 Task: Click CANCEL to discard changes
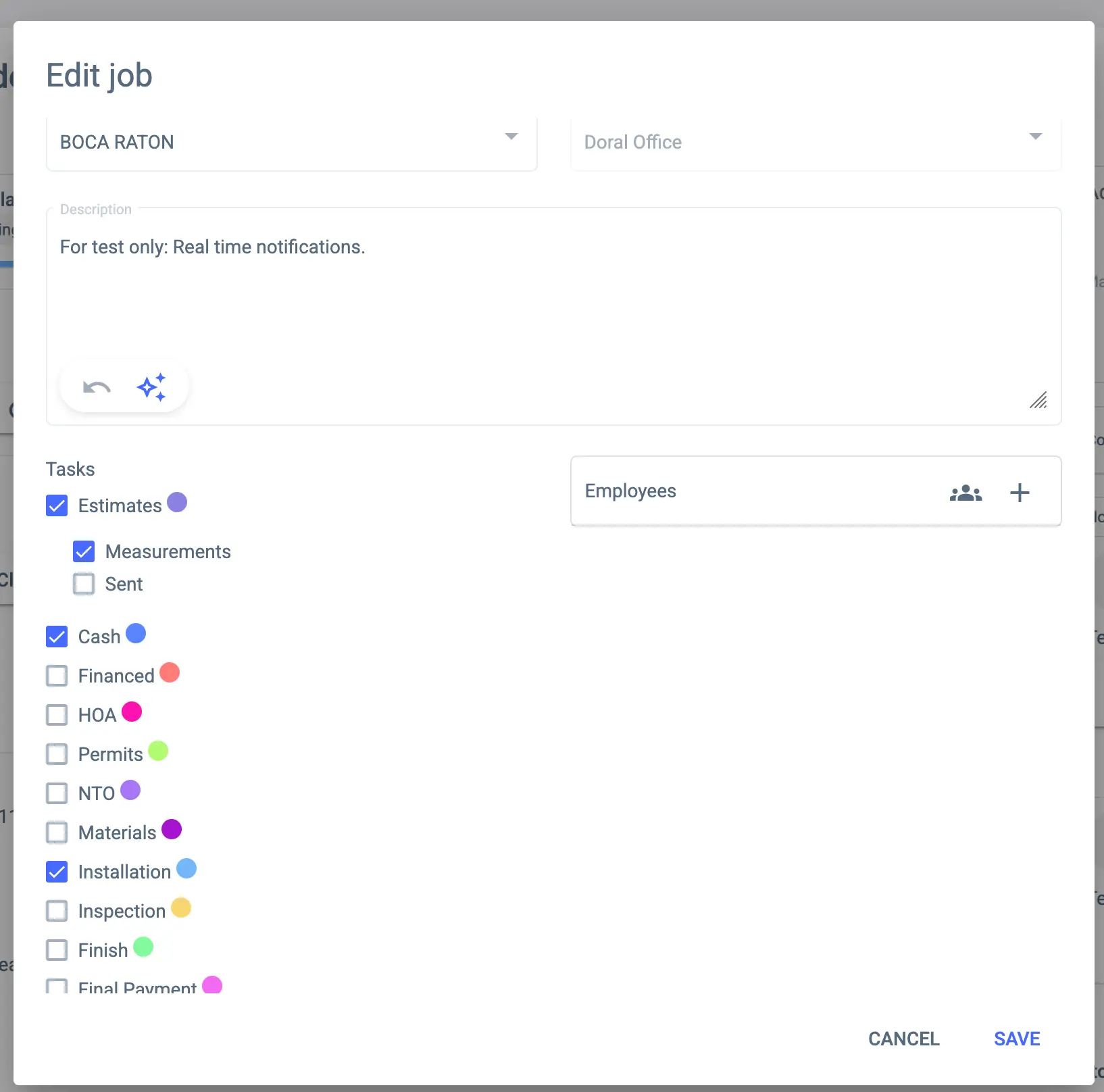(903, 1039)
